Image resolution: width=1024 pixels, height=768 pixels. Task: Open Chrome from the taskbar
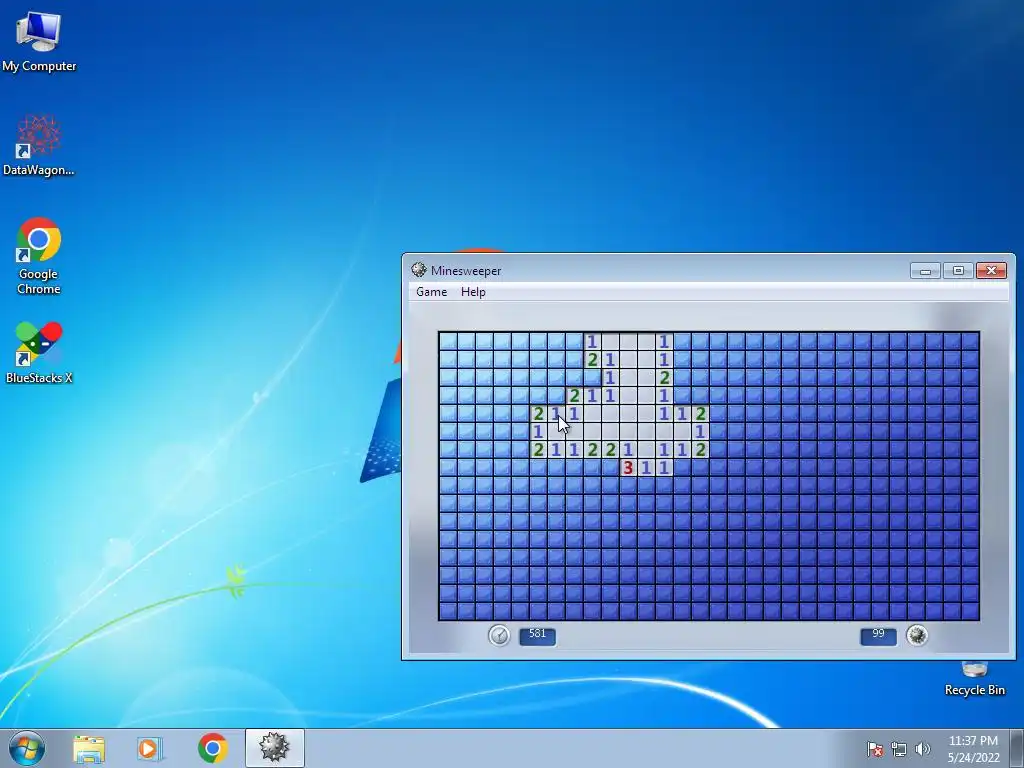click(212, 748)
